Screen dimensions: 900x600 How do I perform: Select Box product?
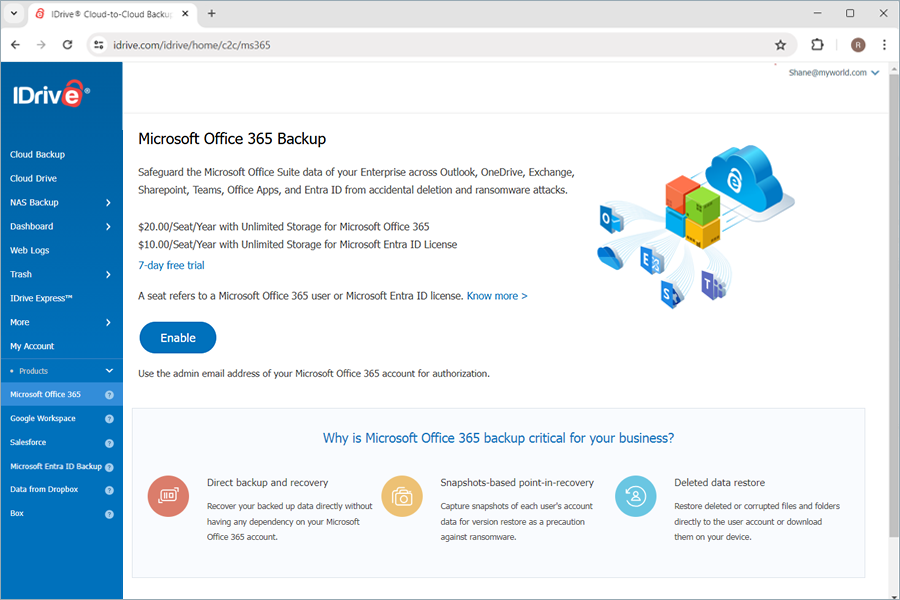click(17, 514)
